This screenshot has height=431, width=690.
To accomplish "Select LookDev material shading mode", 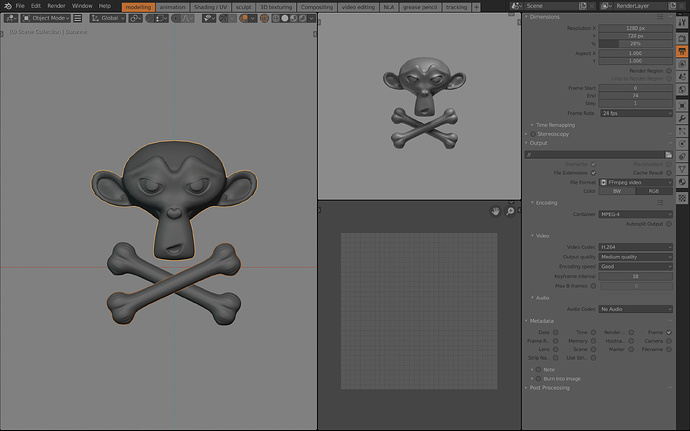I will [x=294, y=18].
